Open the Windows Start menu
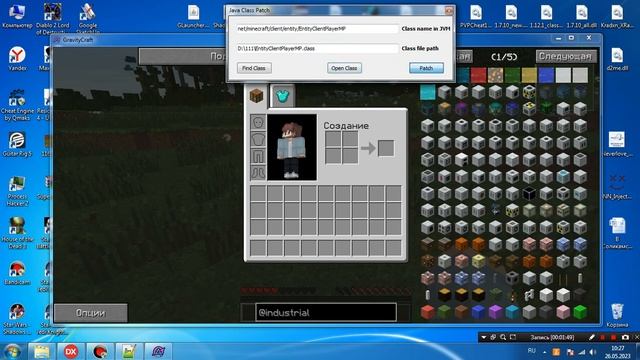Screen dimensions: 640x360 13,351
